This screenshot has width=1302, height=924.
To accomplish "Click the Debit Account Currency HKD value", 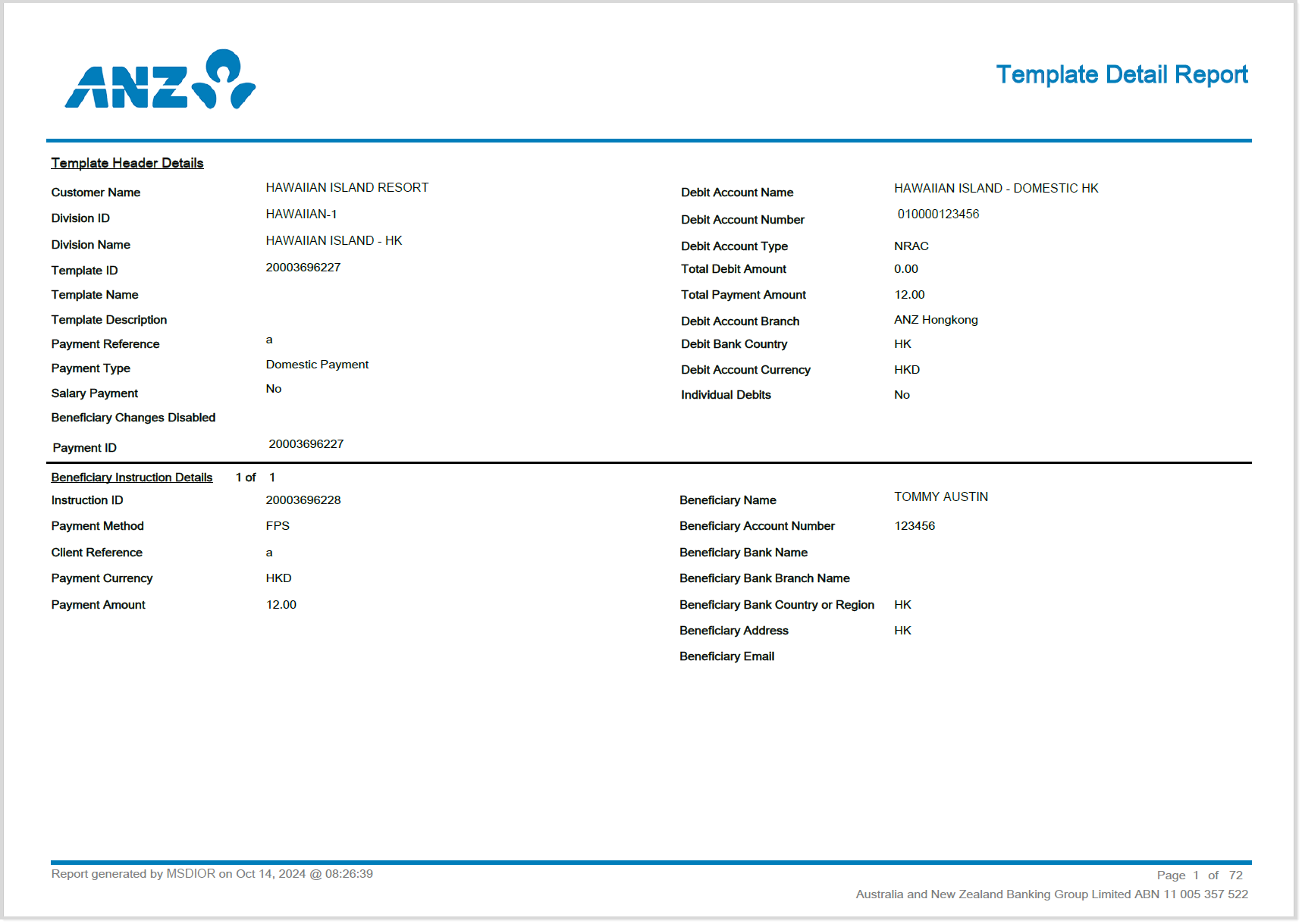I will pos(906,370).
